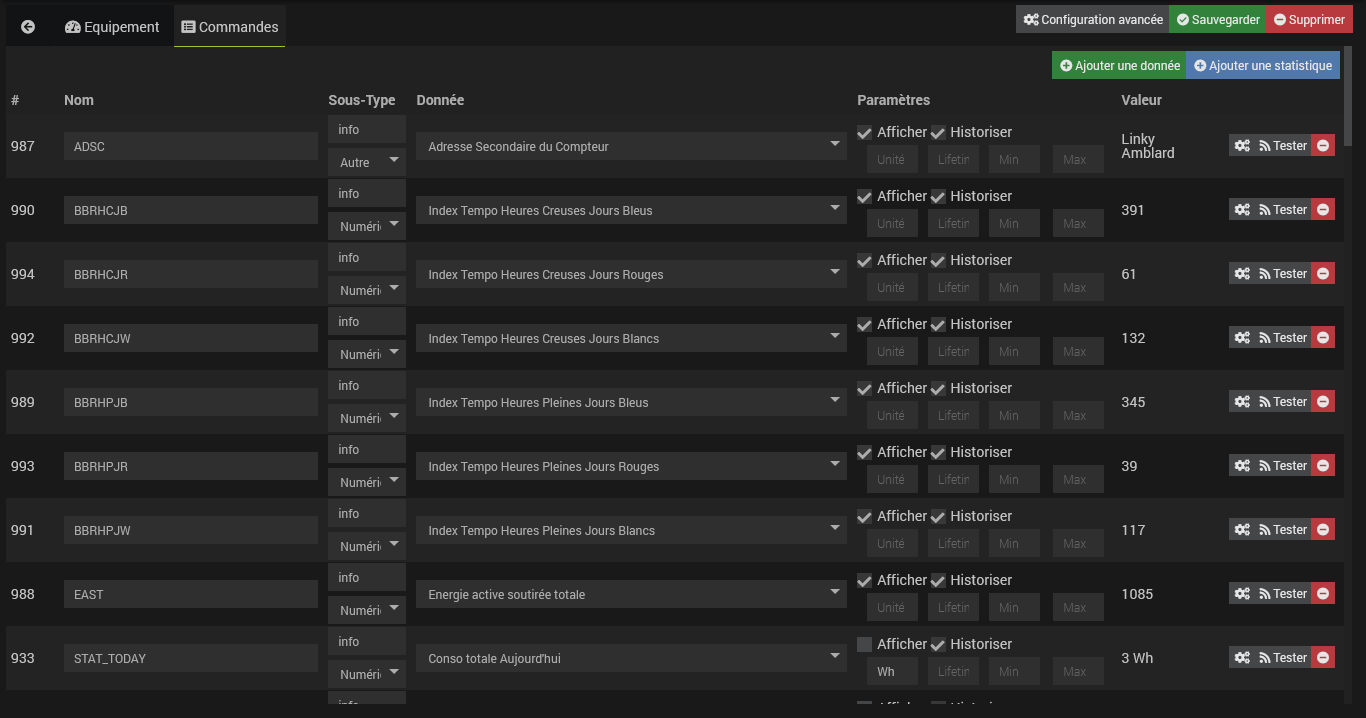Image resolution: width=1366 pixels, height=718 pixels.
Task: Open Donnée dropdown showing Conso totale Aujourd'hui
Action: pyautogui.click(x=631, y=659)
